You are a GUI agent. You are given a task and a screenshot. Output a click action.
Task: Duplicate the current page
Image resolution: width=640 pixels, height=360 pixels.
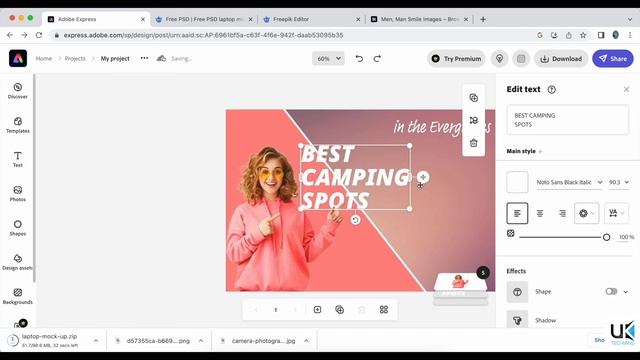point(339,309)
